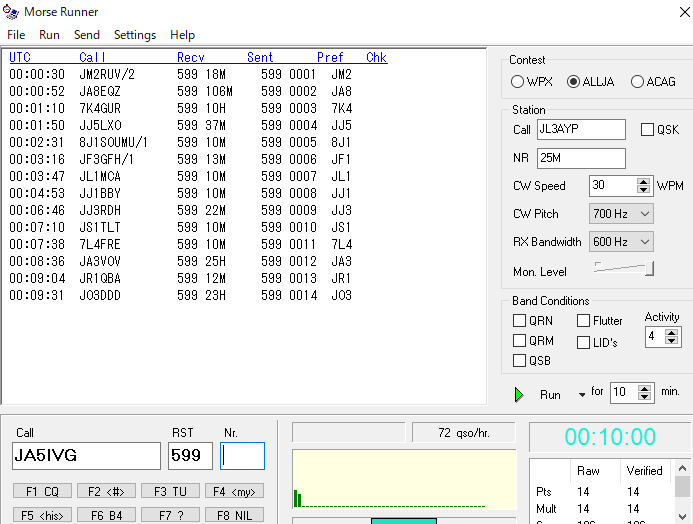Open the Send menu

87,35
